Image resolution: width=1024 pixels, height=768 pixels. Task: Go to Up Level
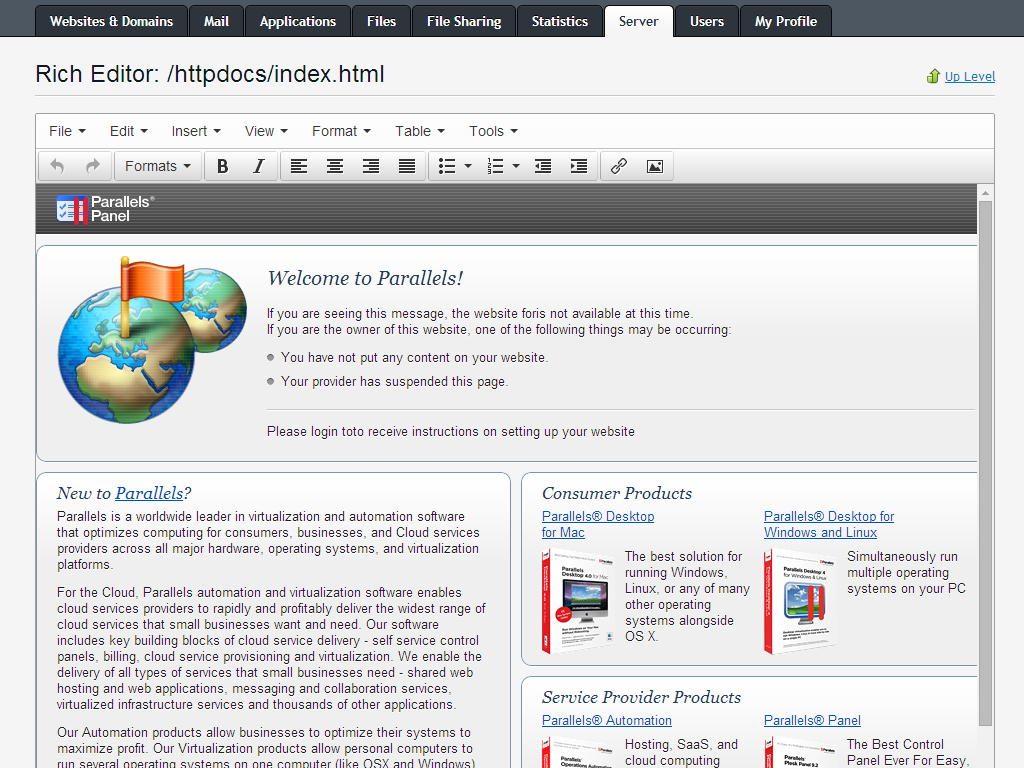[969, 76]
